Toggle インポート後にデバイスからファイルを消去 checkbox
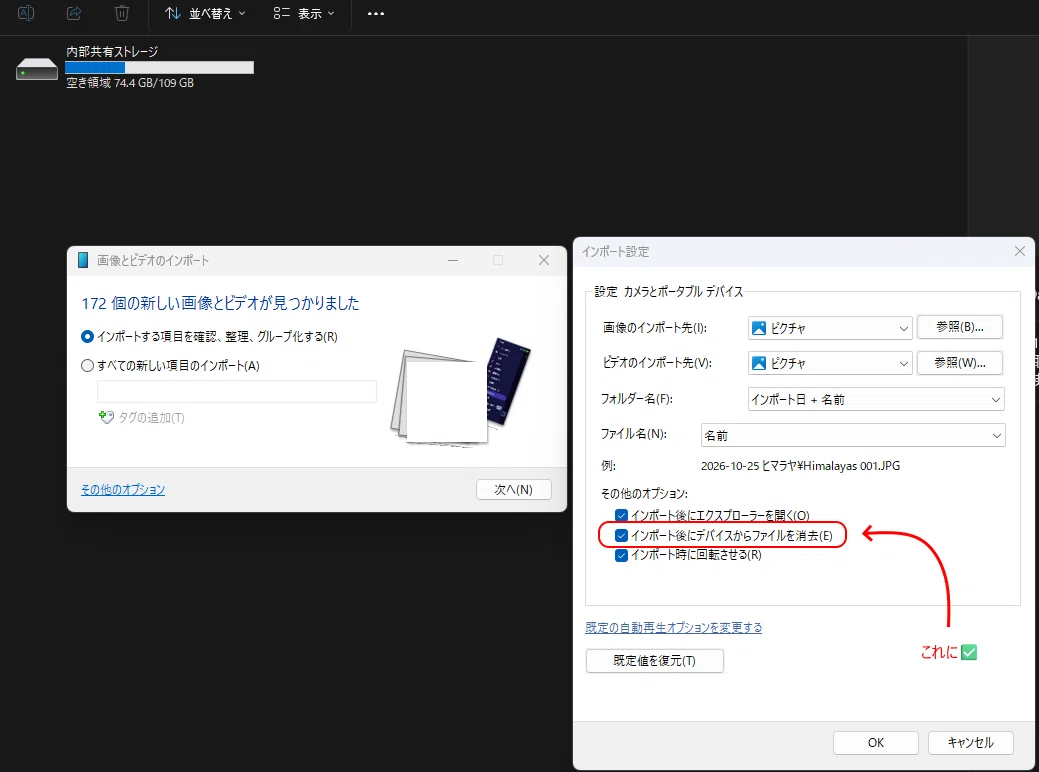This screenshot has height=772, width=1039. (621, 535)
